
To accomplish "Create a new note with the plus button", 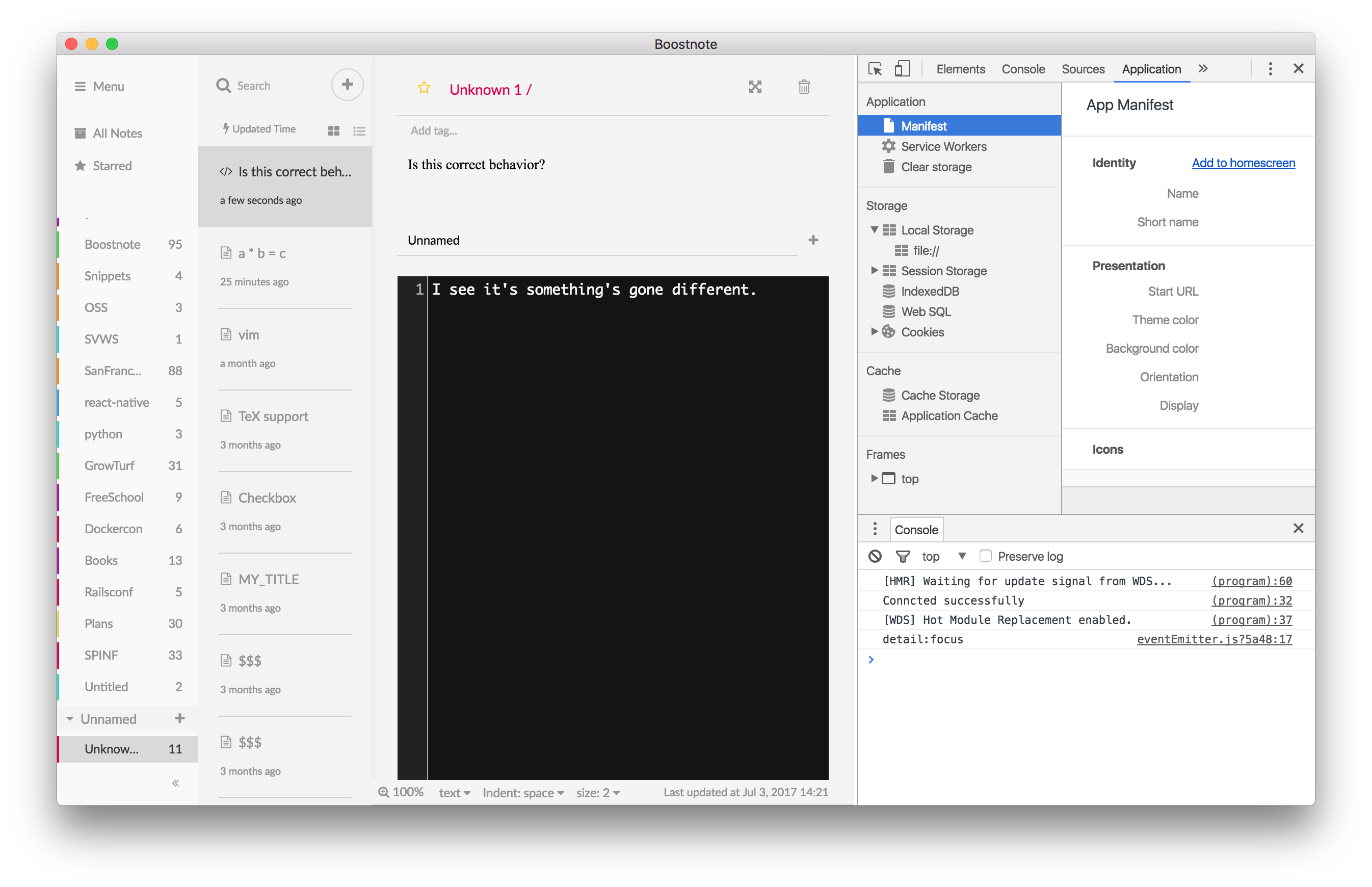I will 347,84.
